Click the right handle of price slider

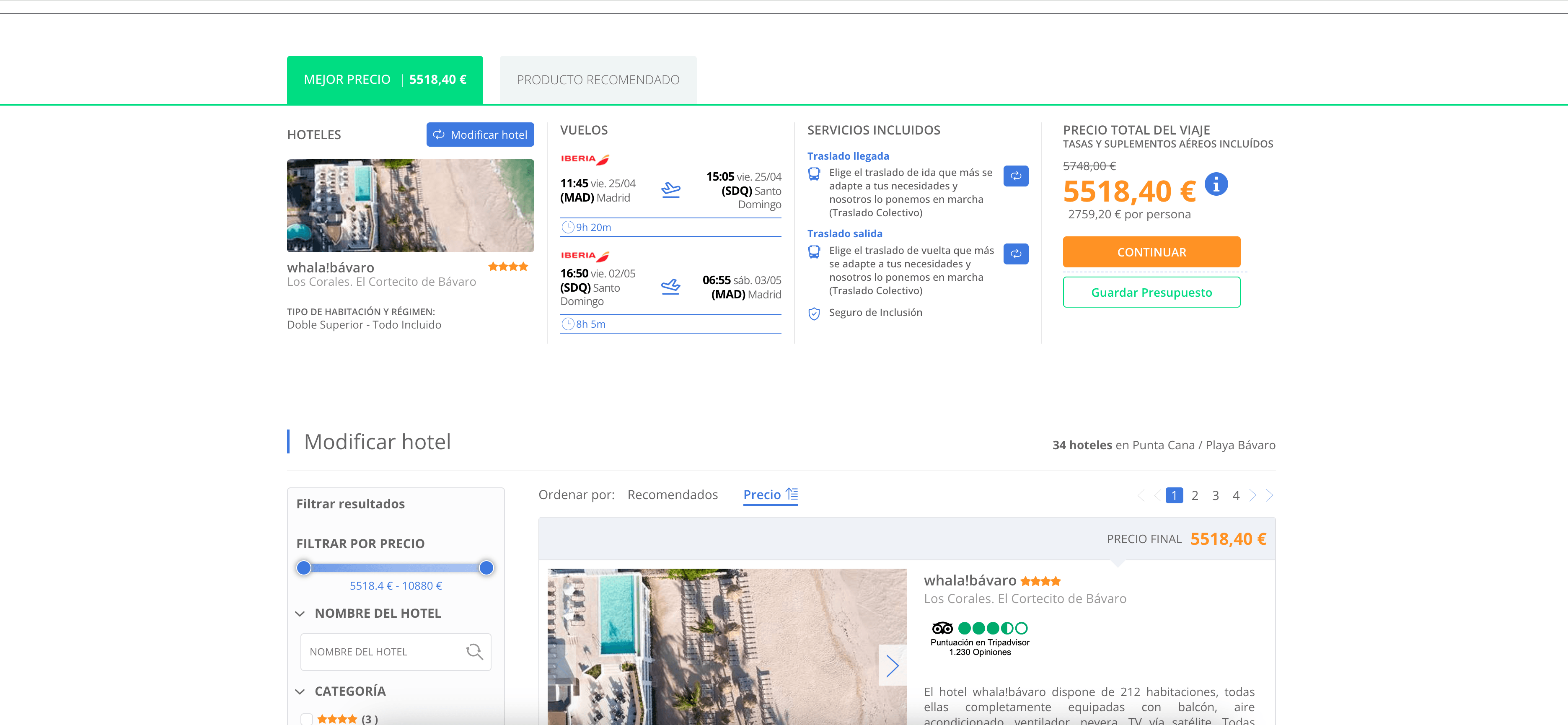486,568
